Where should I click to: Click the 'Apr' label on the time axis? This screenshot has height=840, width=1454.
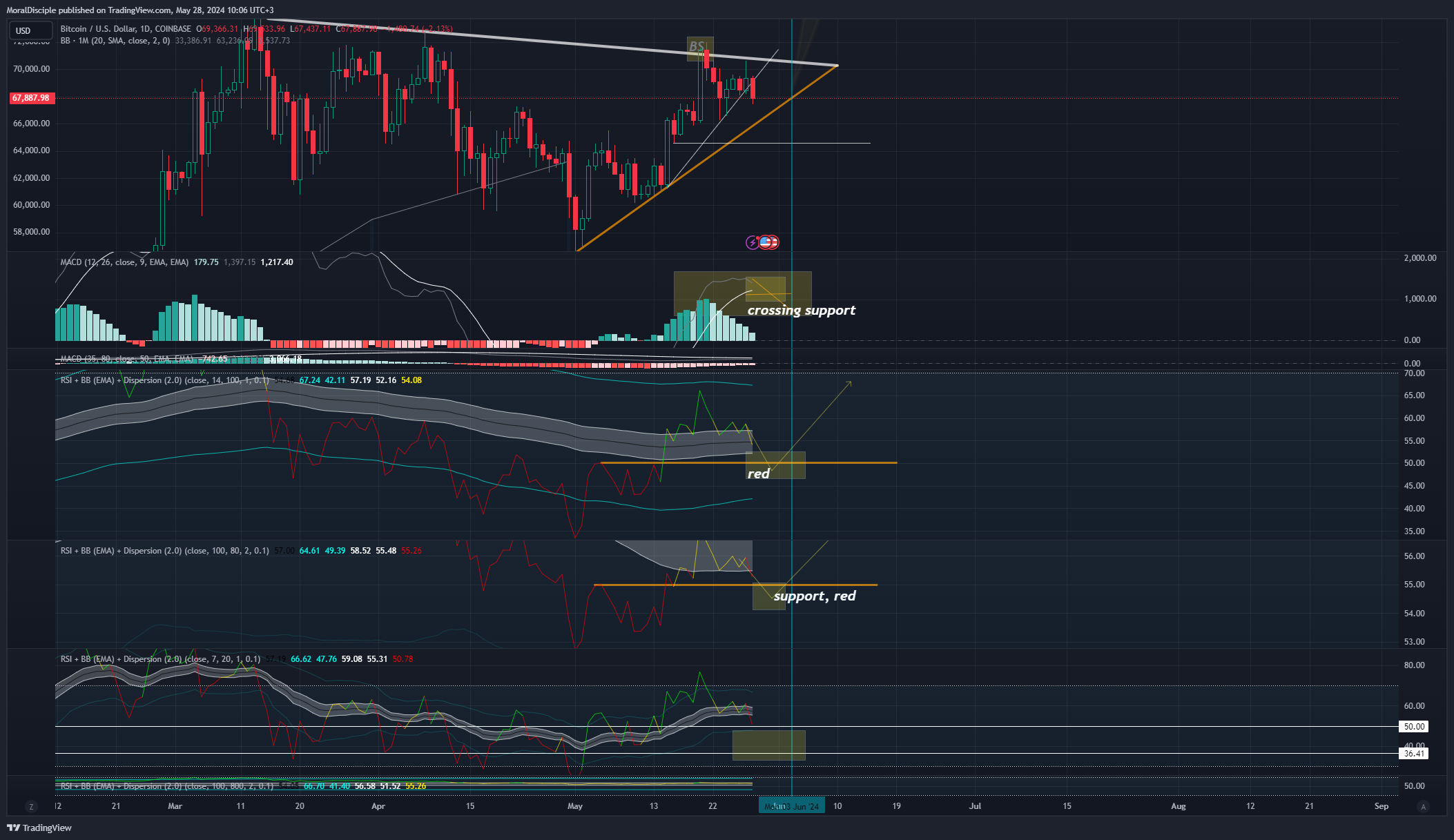(x=378, y=806)
